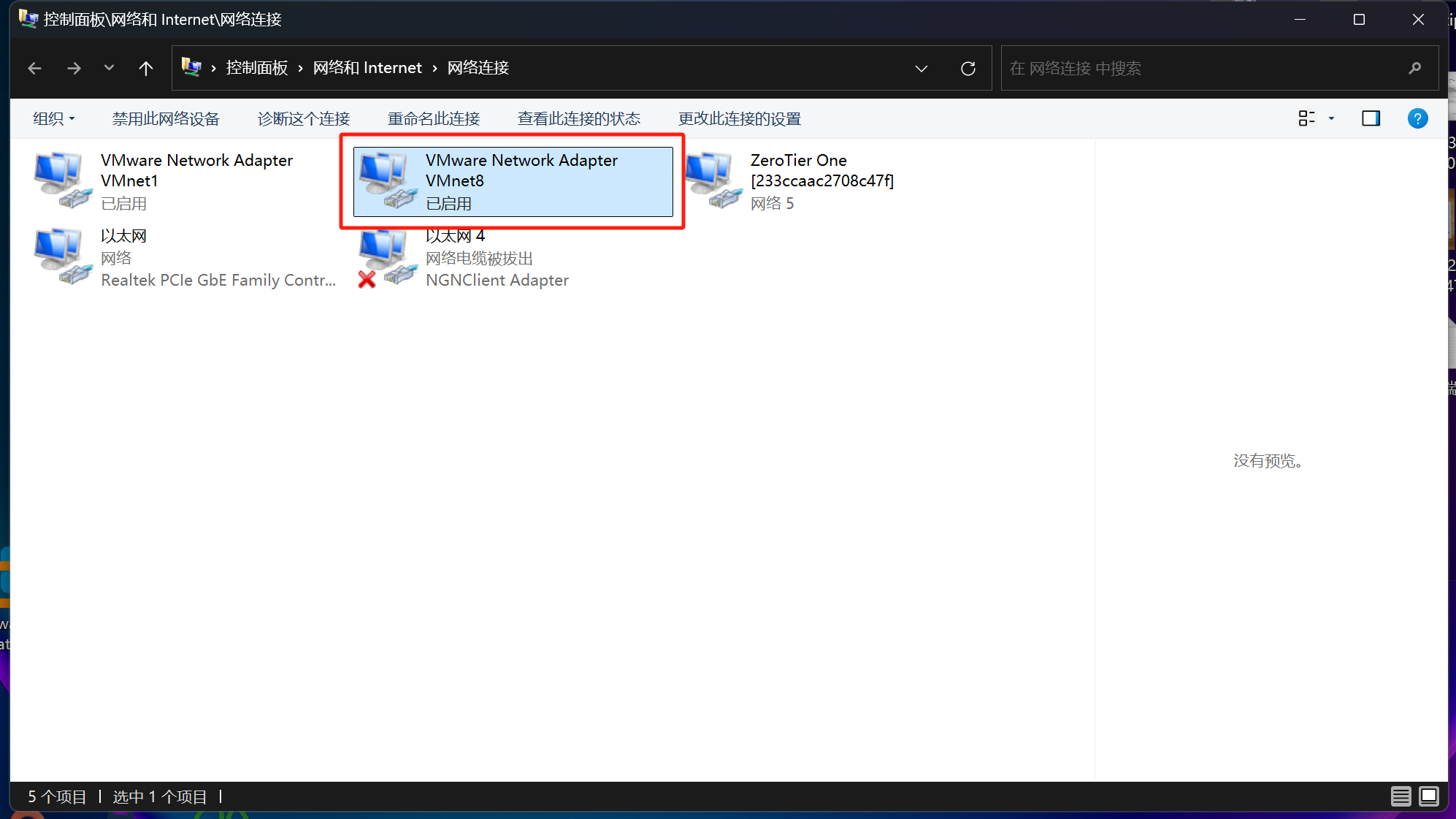Screen dimensions: 1456x819
Task: Select the 以太网 4 adapter icon
Action: (388, 256)
